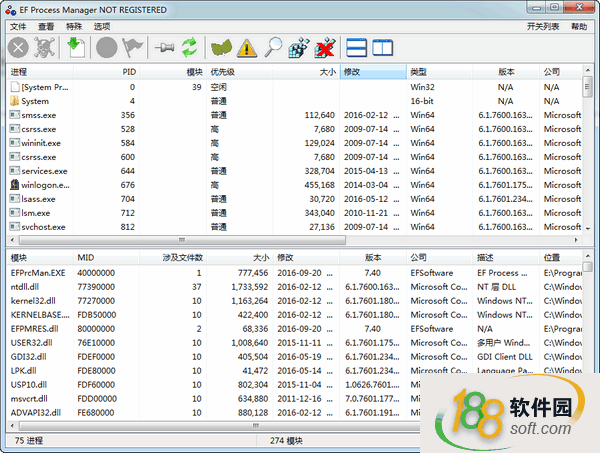
Task: Open the 文件 menu
Action: [x=18, y=26]
